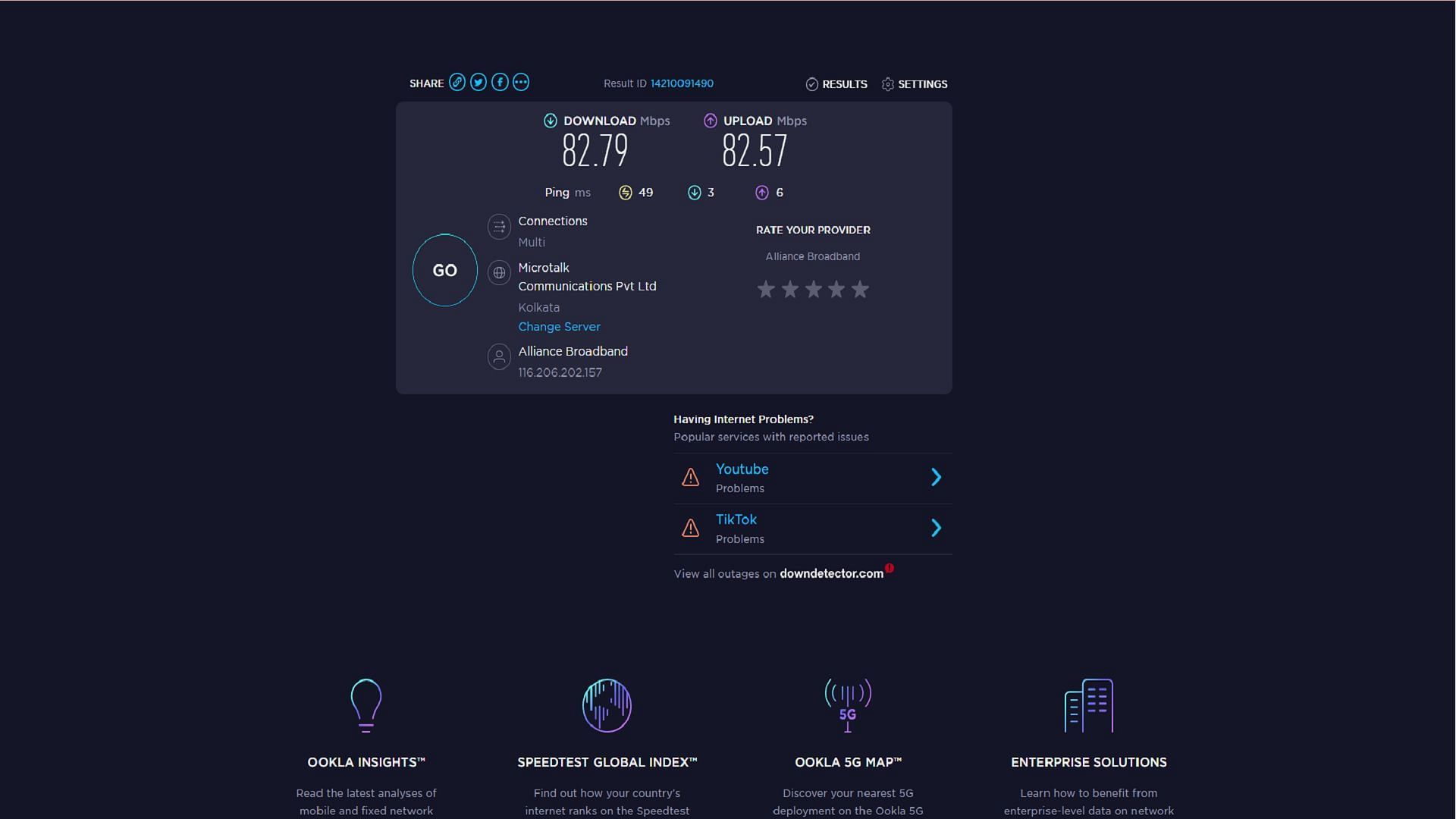1456x819 pixels.
Task: Click the Facebook share icon
Action: 500,82
